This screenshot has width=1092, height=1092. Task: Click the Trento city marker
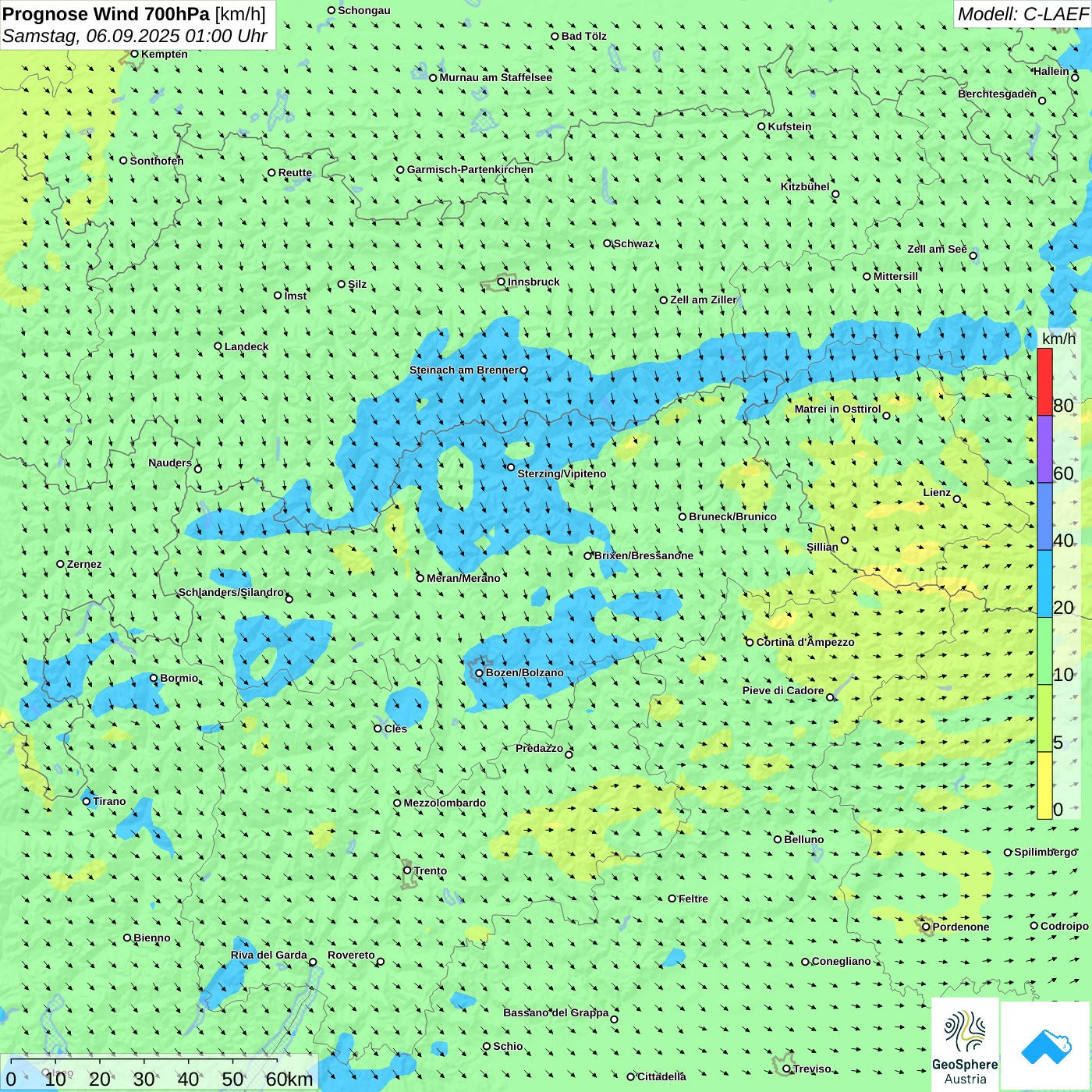tap(407, 870)
